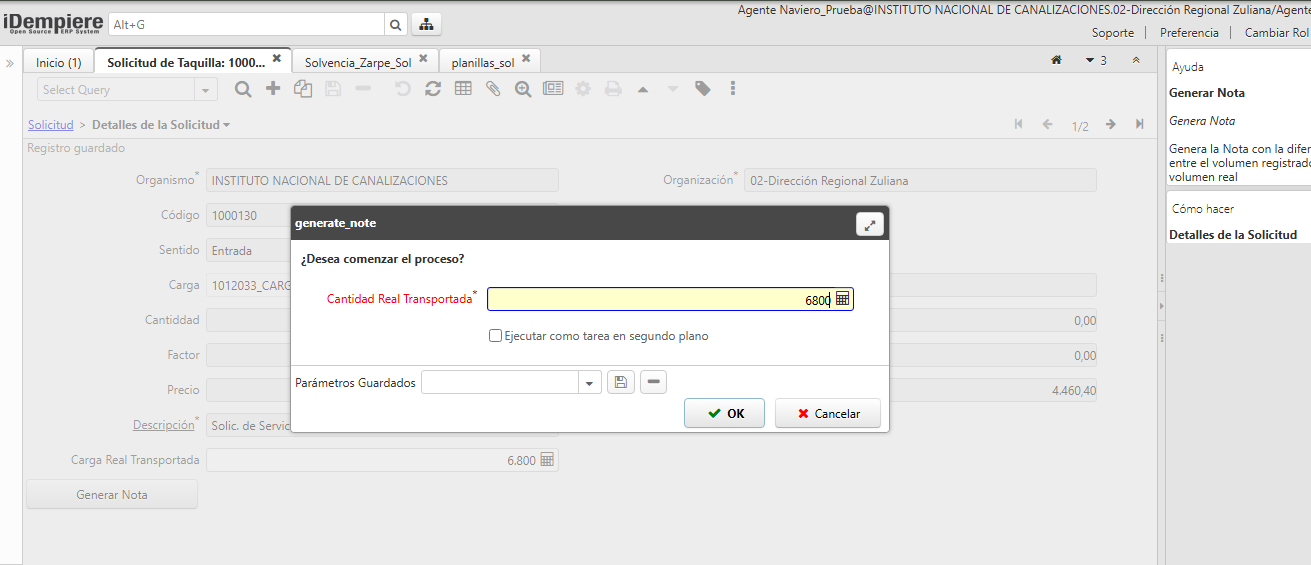The width and height of the screenshot is (1311, 565).
Task: Switch to the Solvencia_Zarpe_Sol tab
Action: (358, 62)
